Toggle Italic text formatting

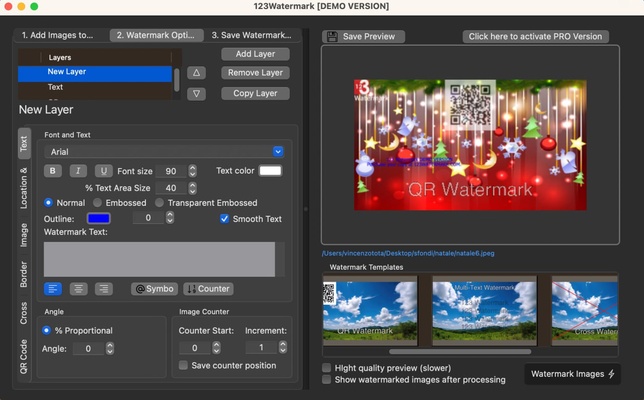click(78, 171)
